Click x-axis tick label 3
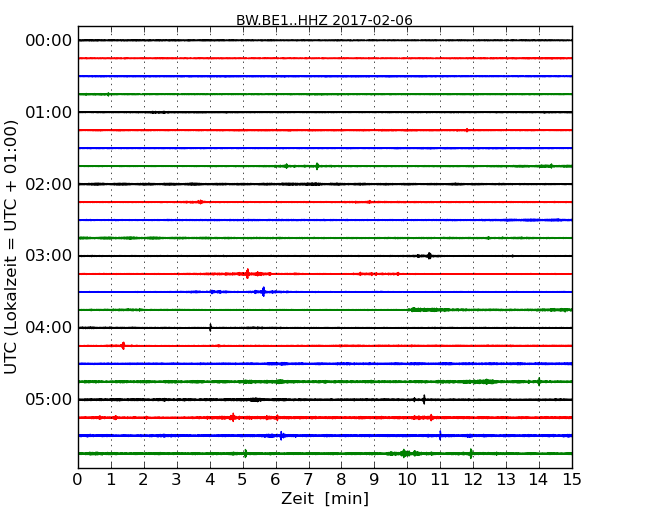650x520 pixels. click(177, 480)
